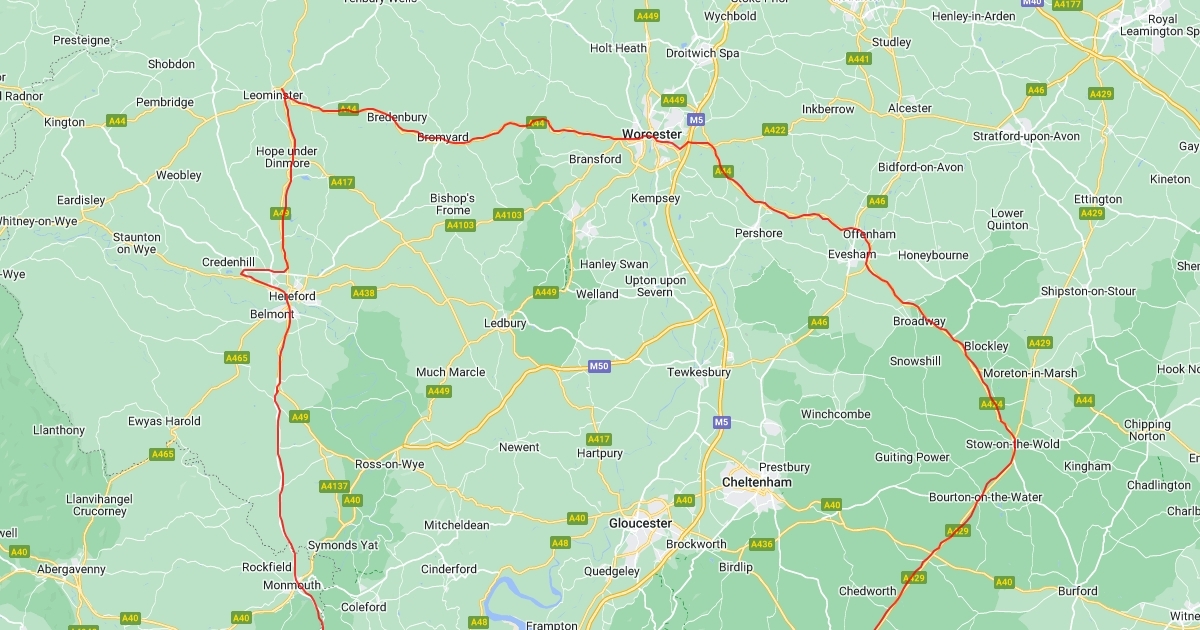1200x630 pixels.
Task: Click the M50 motorway shield
Action: 598,366
